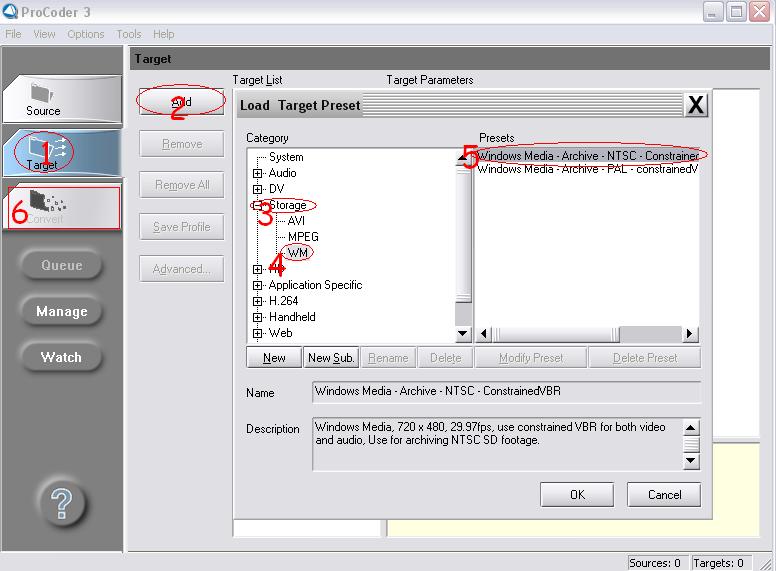776x571 pixels.
Task: Open the View menu
Action: tap(45, 34)
